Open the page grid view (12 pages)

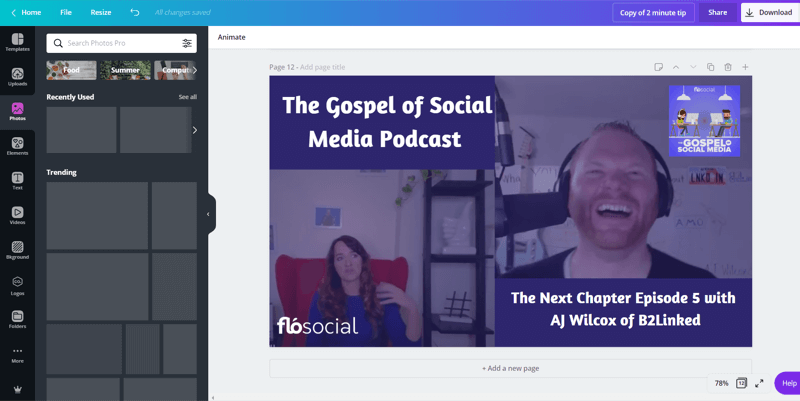pyautogui.click(x=741, y=383)
